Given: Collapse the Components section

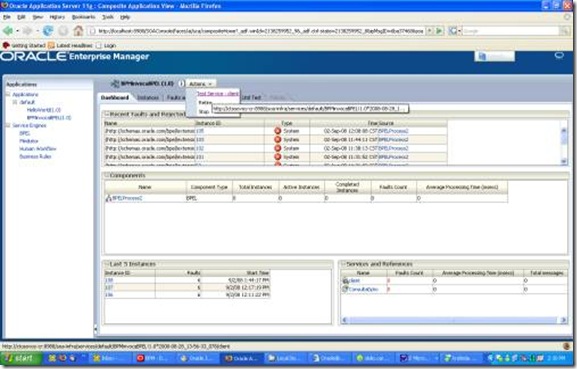Looking at the screenshot, I should (x=107, y=175).
